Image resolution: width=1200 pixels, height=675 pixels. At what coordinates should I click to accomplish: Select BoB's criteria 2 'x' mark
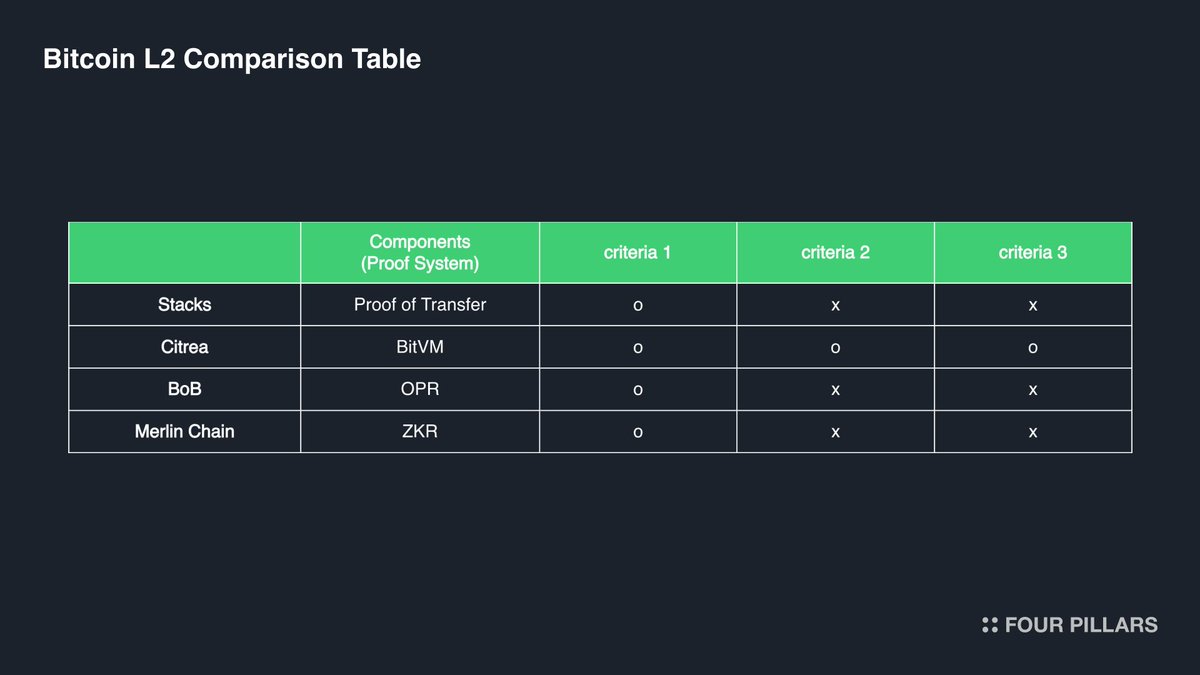(835, 390)
